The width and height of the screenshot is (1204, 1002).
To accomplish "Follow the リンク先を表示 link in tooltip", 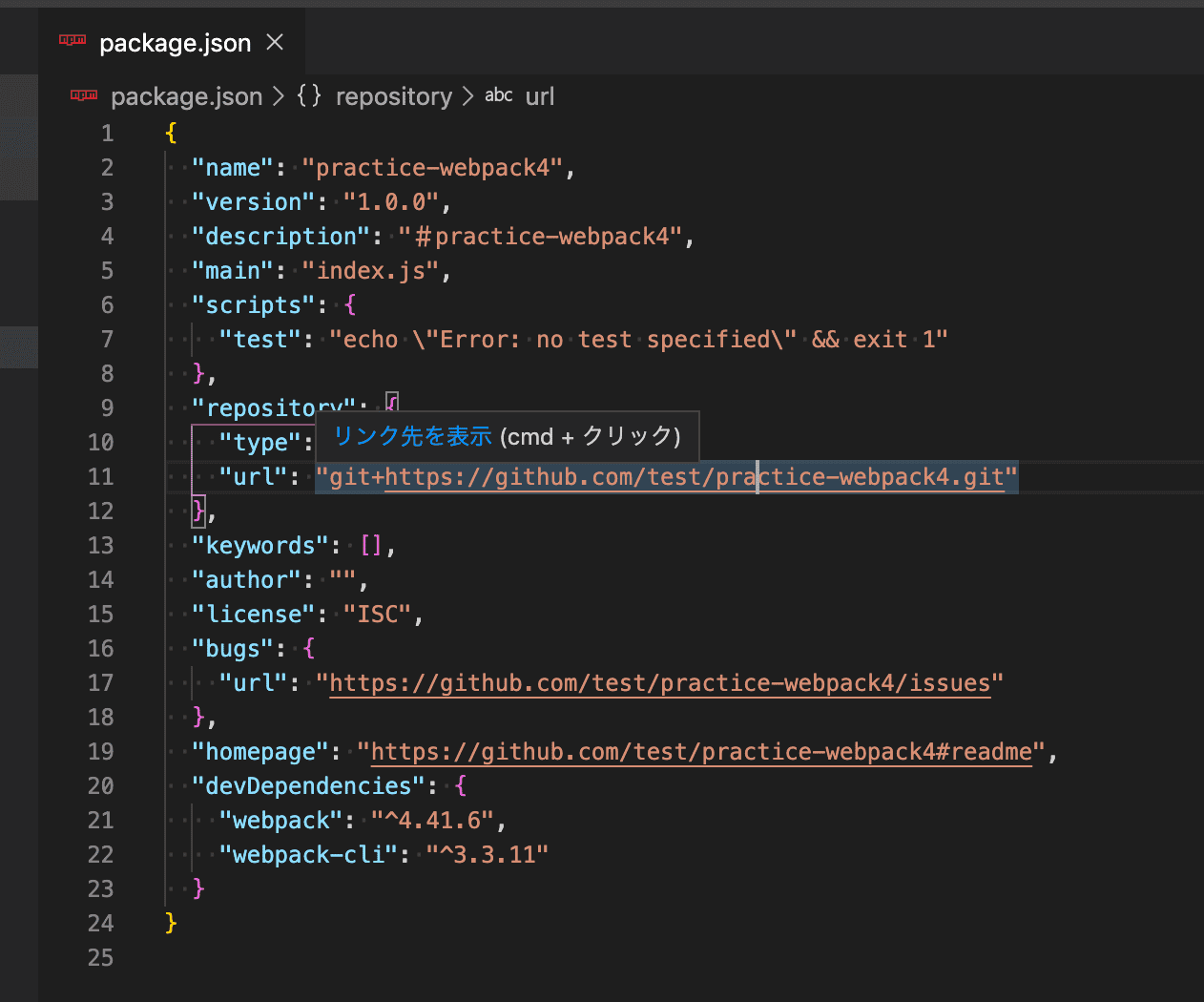I will click(x=412, y=436).
